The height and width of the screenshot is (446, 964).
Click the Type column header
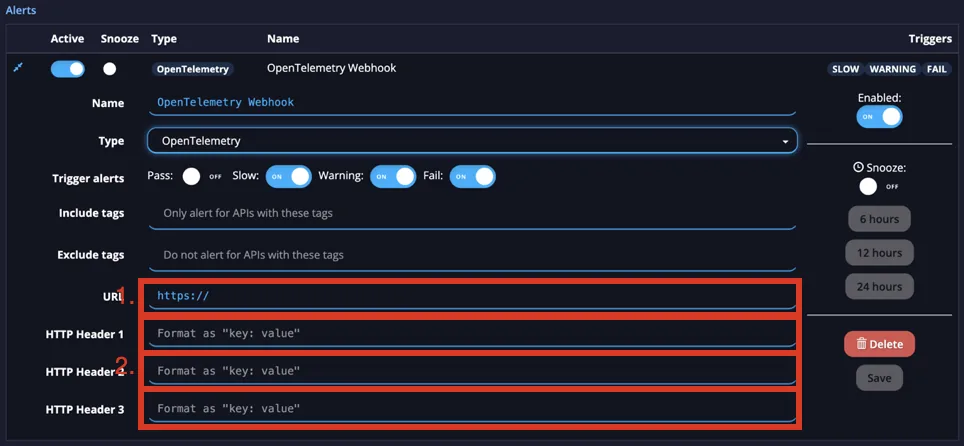164,39
